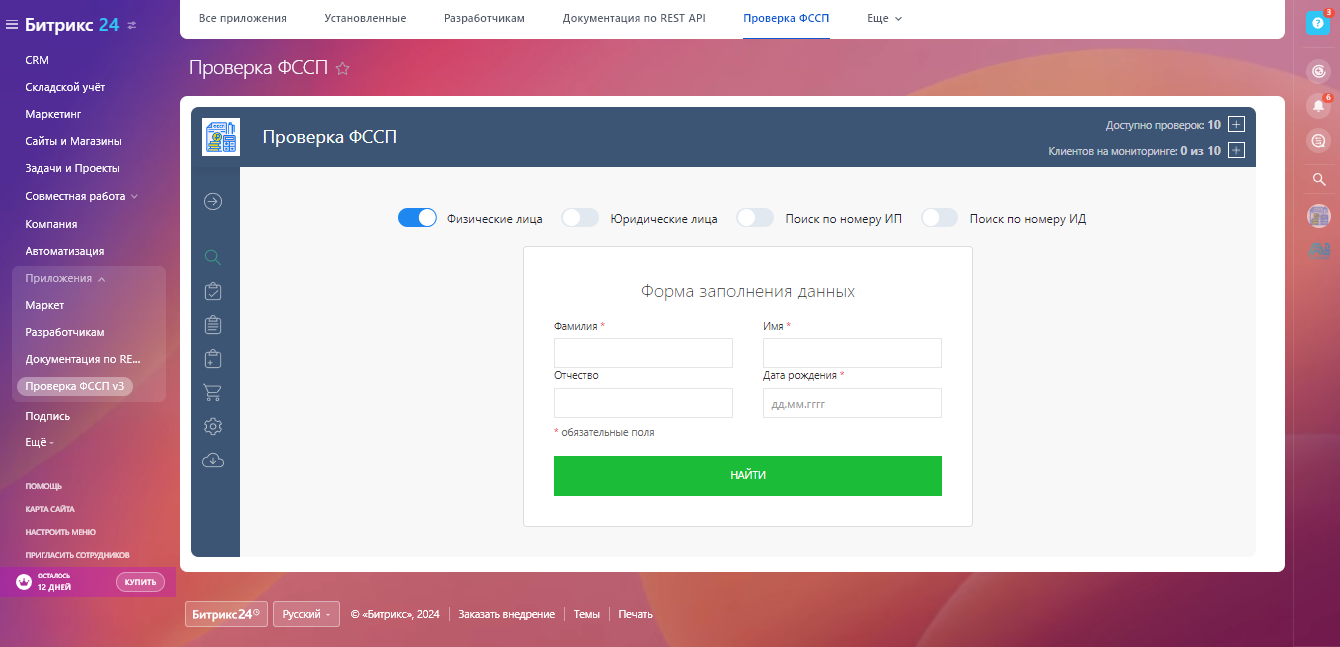Viewport: 1340px width, 647px height.
Task: Open КАРТА САЙТА link
Action: point(50,509)
